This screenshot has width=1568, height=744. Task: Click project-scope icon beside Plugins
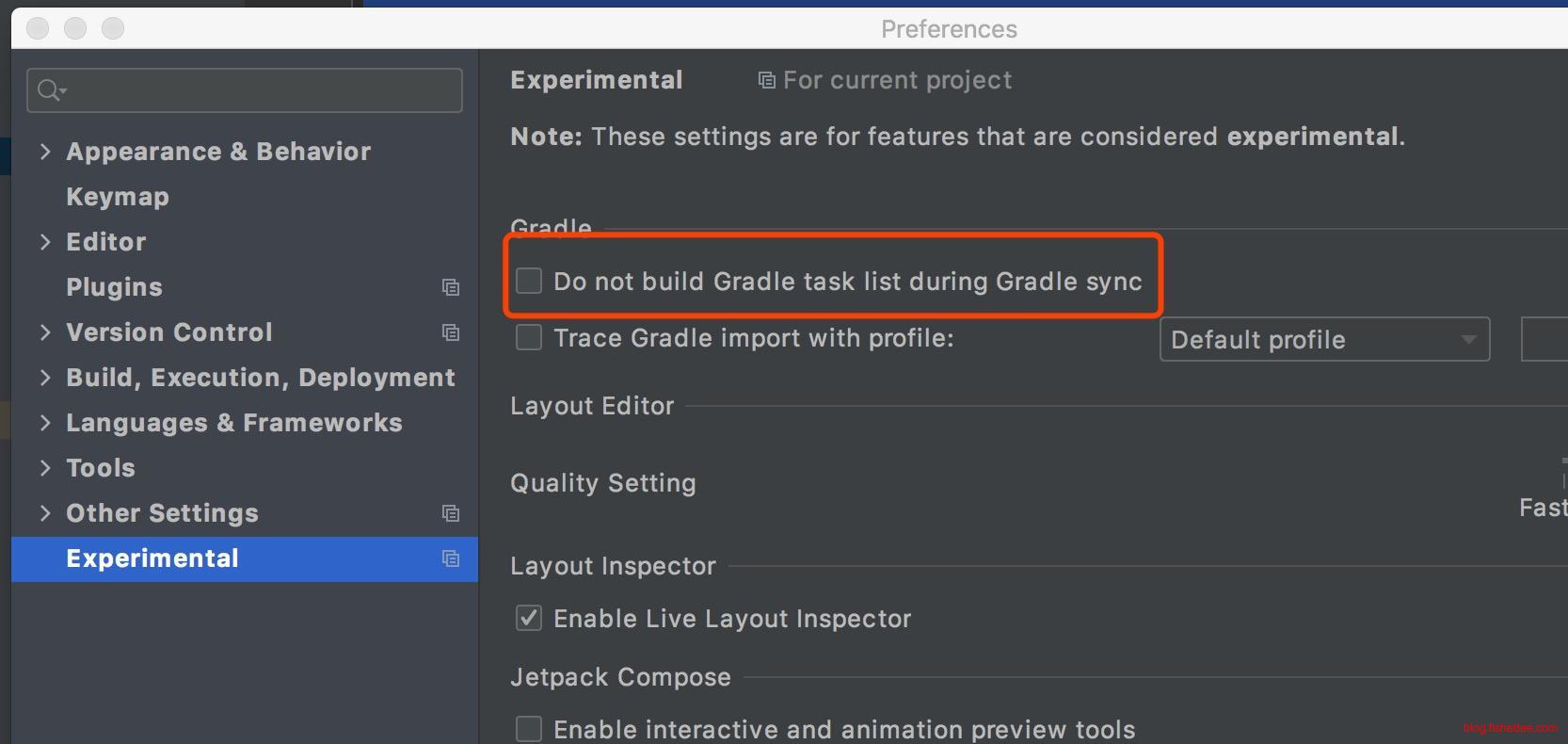tap(451, 287)
